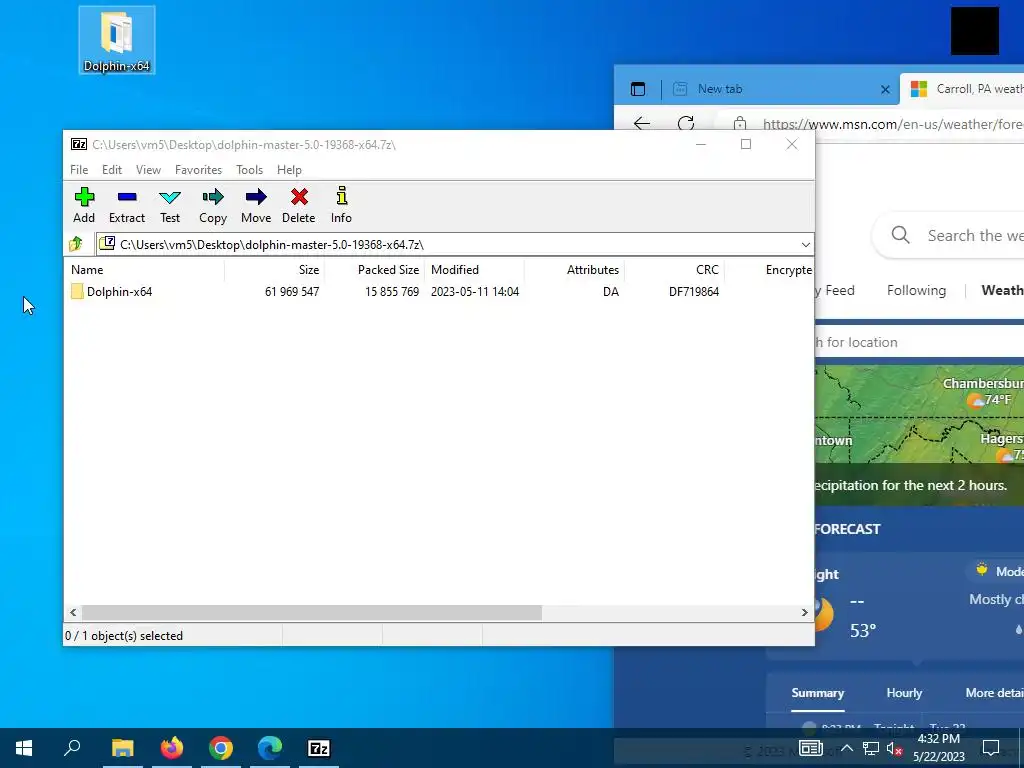Screen dimensions: 1024x768
Task: Open Dolphin-x64 desktop folder icon
Action: pos(117,40)
